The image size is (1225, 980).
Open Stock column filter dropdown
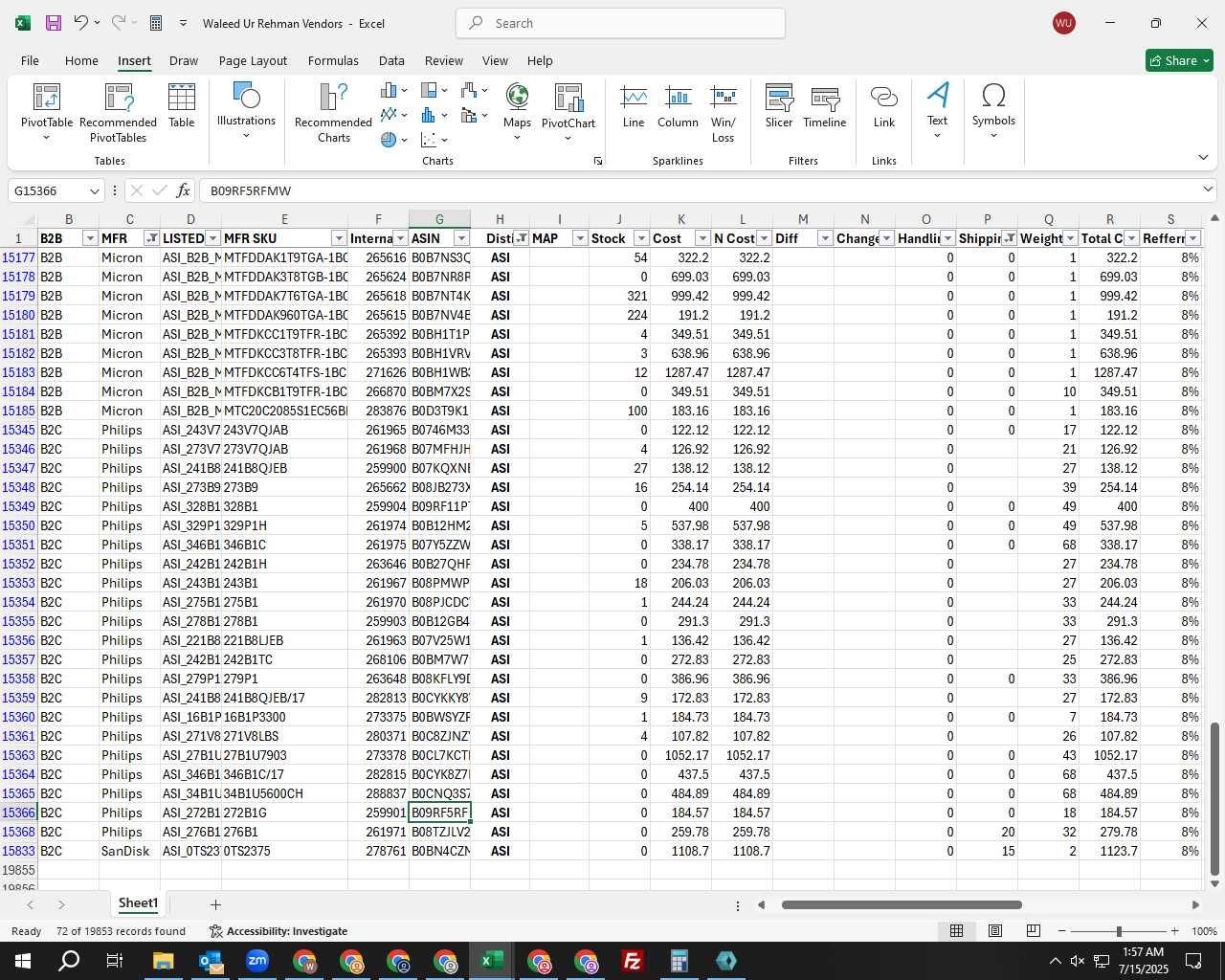click(641, 238)
